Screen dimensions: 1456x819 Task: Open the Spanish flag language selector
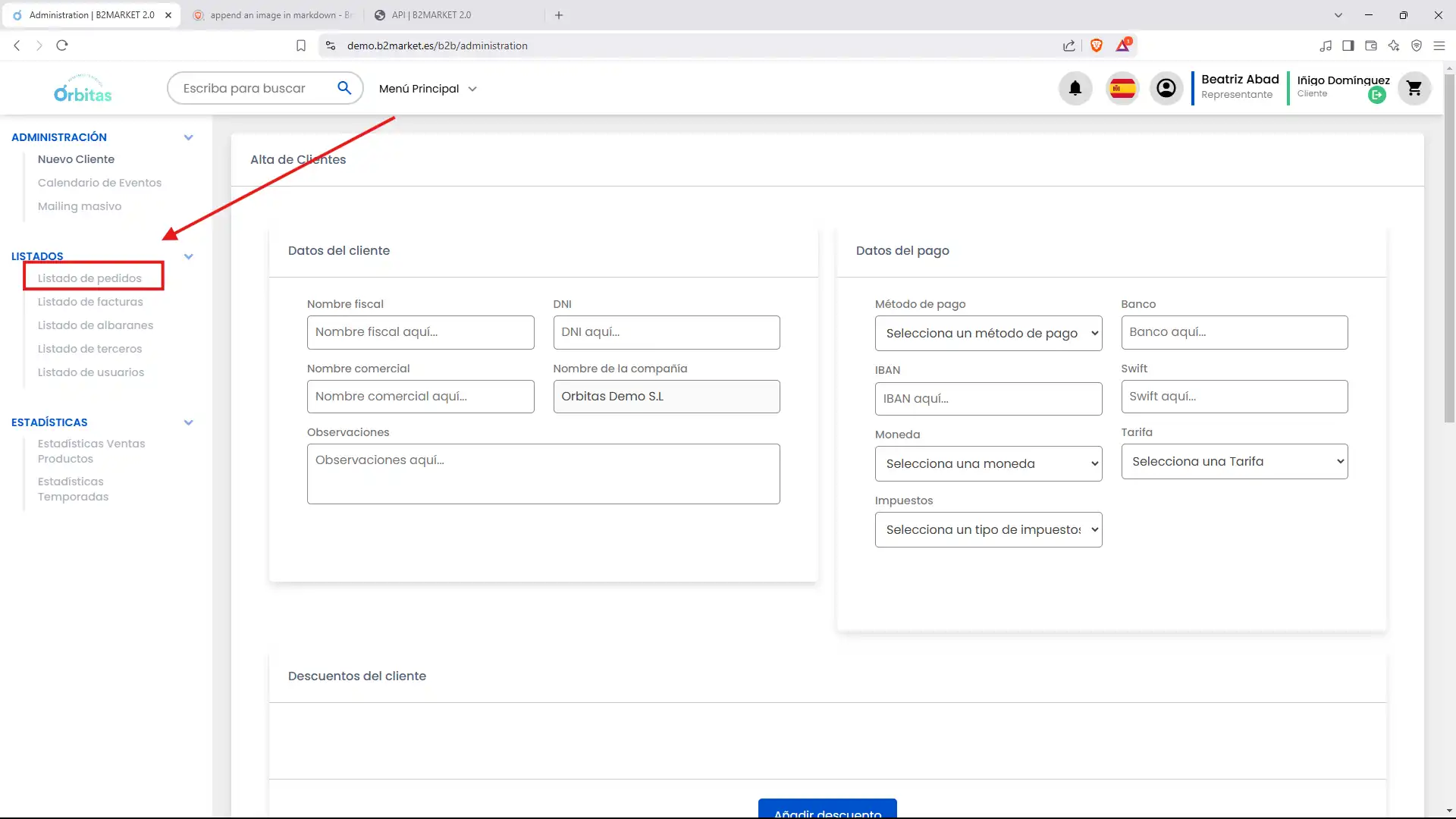(1122, 89)
